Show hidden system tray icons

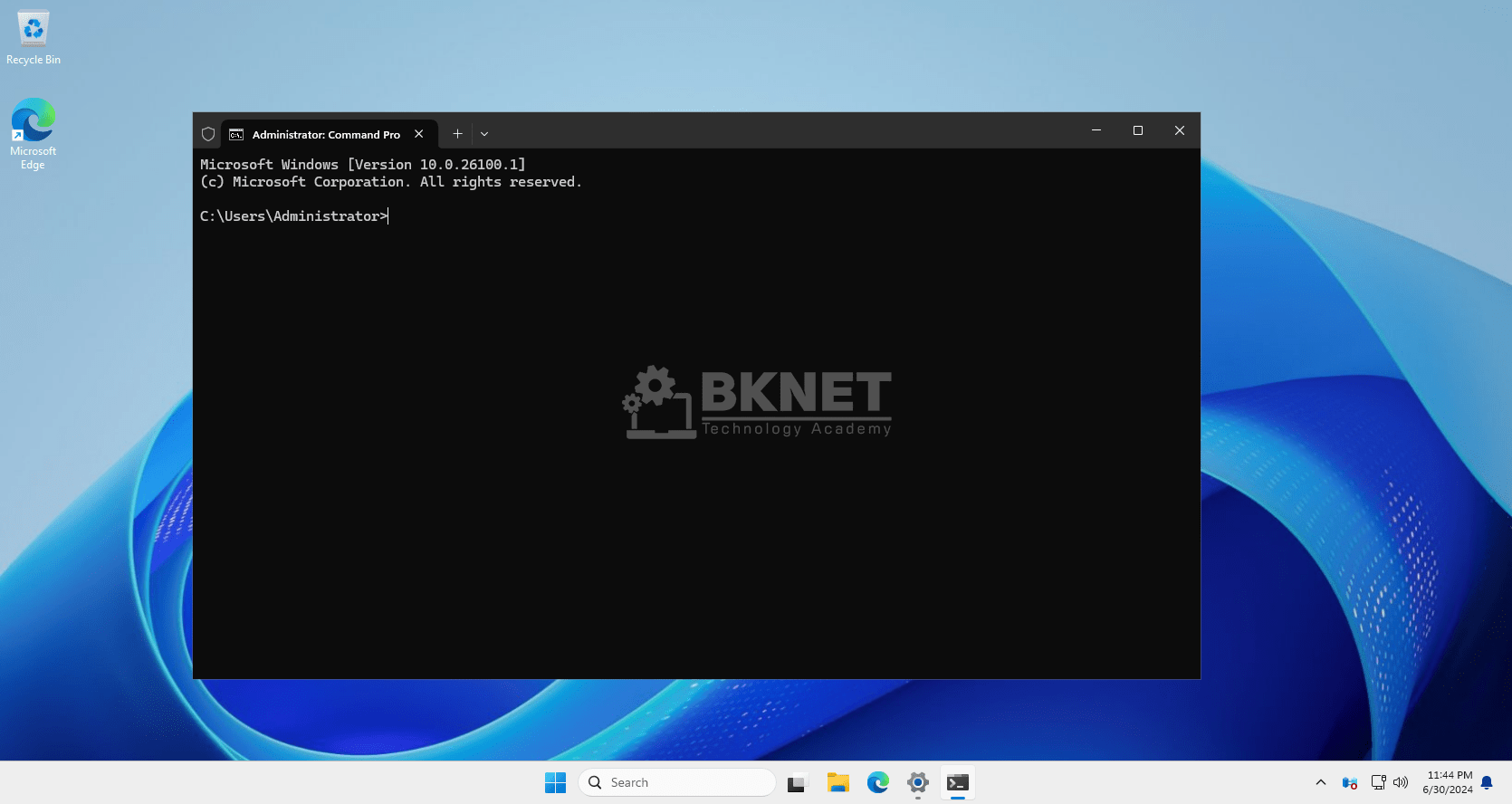tap(1321, 782)
